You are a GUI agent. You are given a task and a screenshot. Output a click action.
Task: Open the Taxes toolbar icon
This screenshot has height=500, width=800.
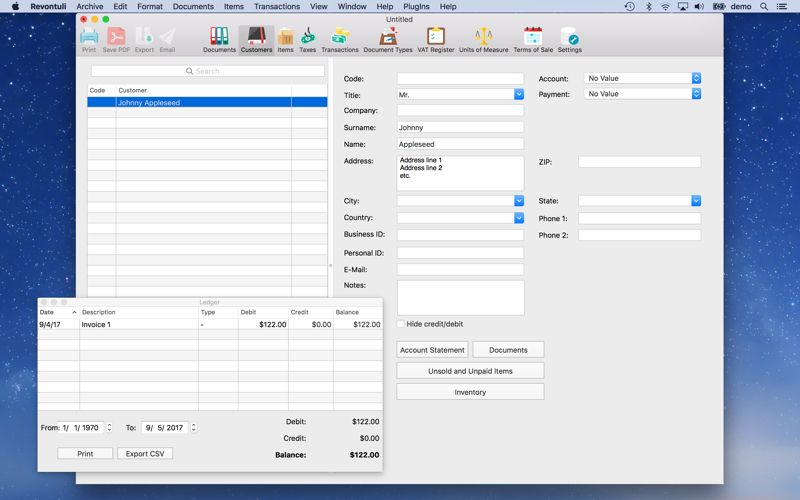(x=307, y=40)
